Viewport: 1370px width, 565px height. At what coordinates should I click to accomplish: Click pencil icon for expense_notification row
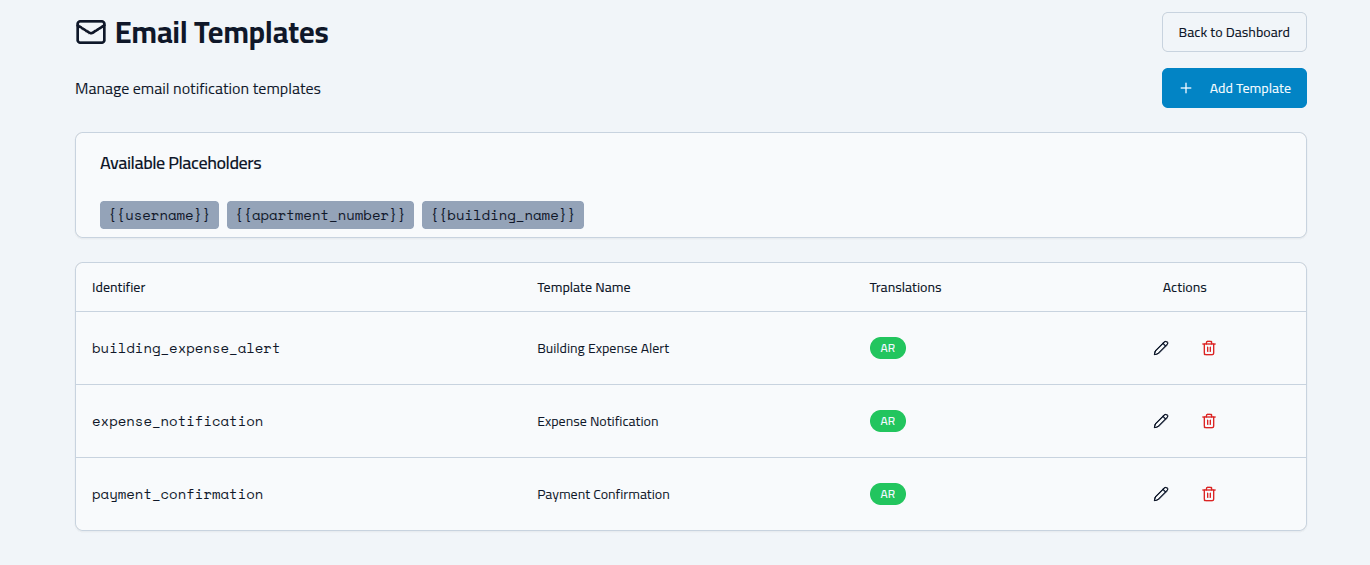[1160, 421]
